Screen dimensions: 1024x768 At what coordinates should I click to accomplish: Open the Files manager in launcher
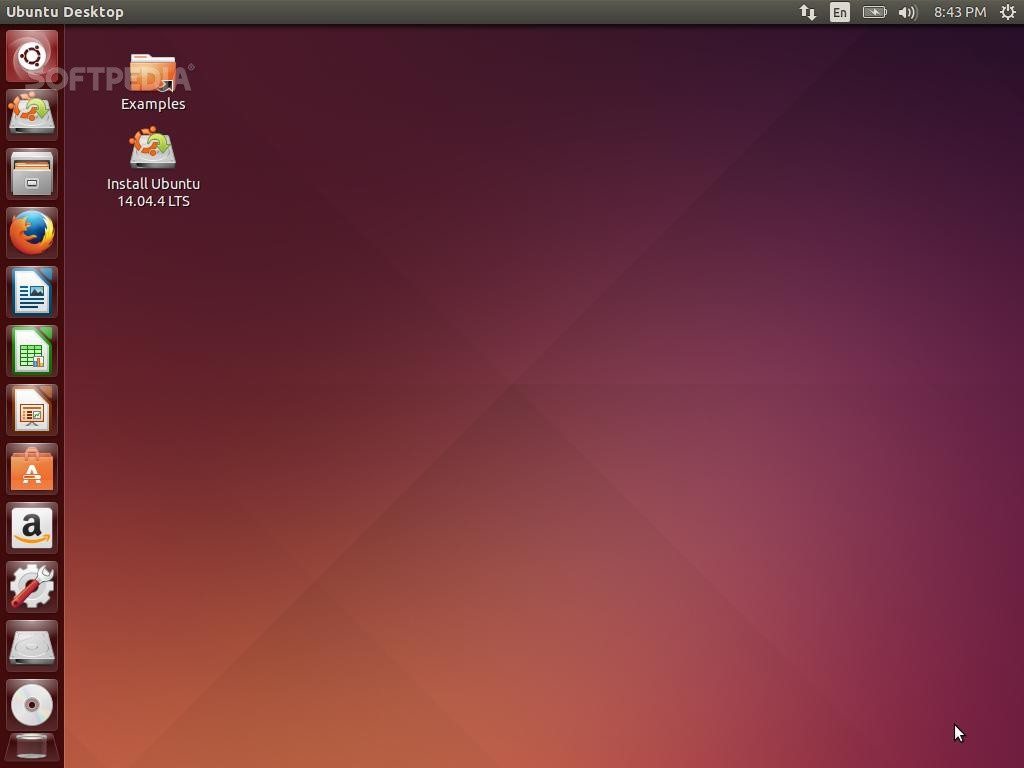31,174
